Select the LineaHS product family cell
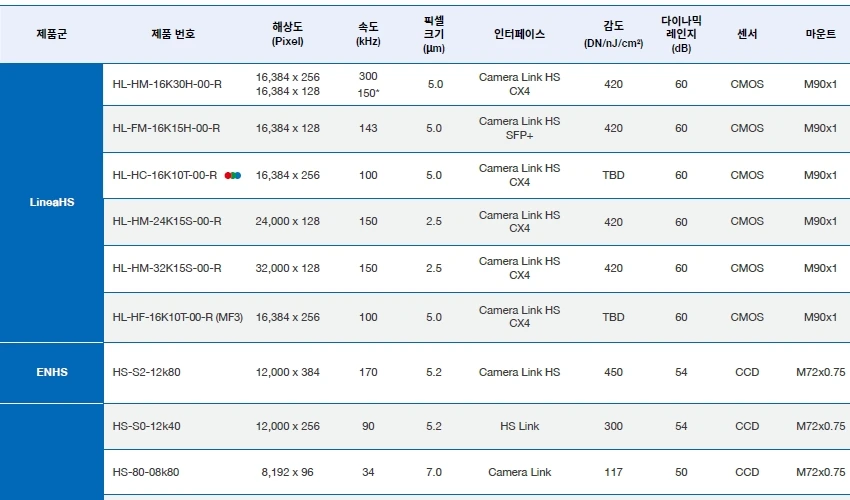The image size is (850, 500). (x=52, y=202)
